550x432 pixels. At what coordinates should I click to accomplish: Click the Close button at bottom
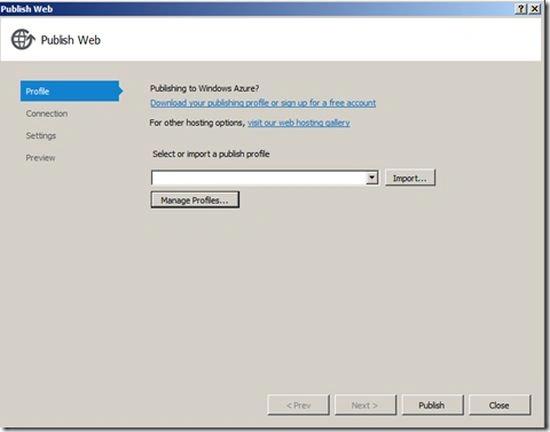tap(499, 405)
